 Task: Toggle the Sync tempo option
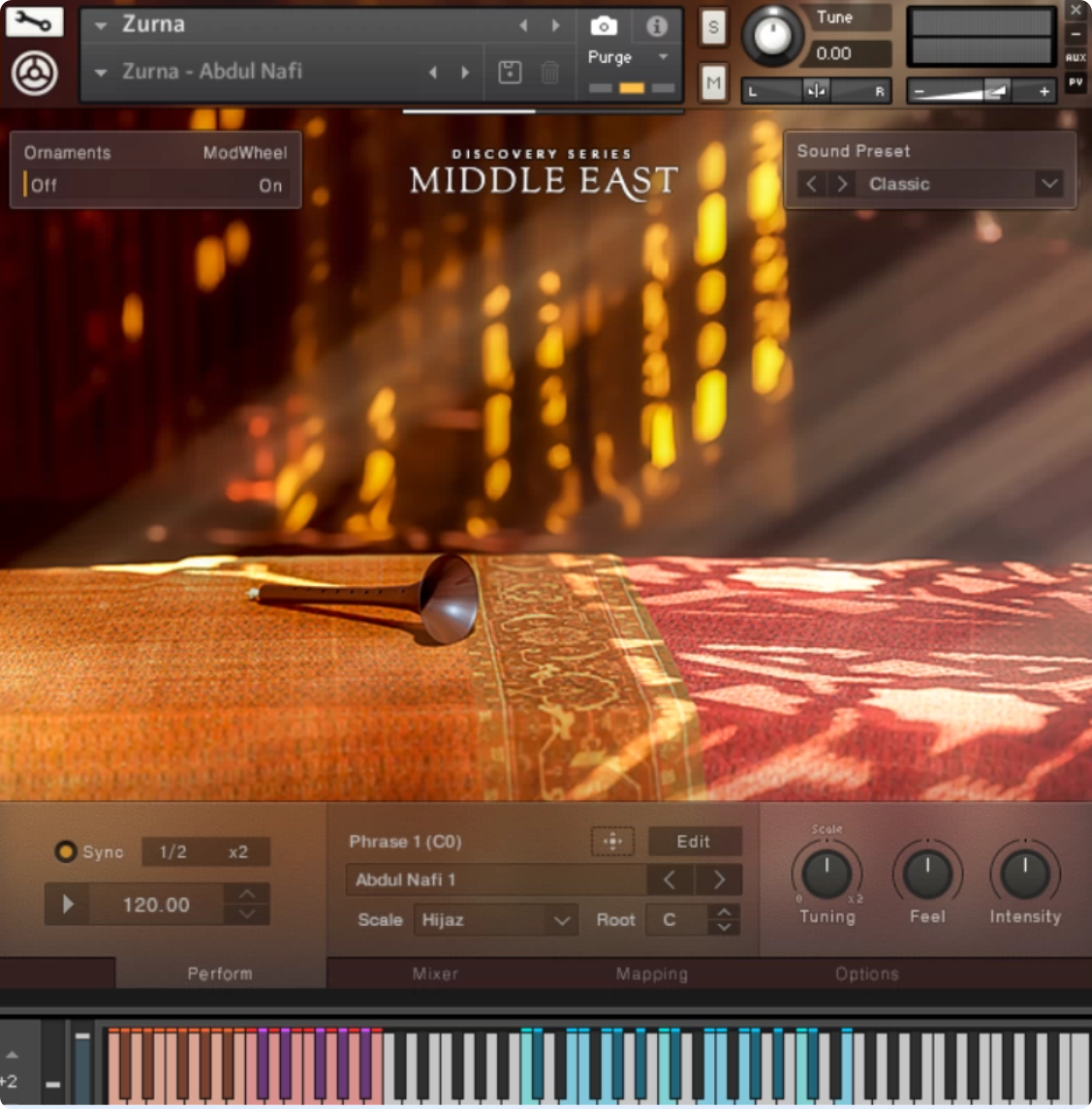[x=66, y=851]
